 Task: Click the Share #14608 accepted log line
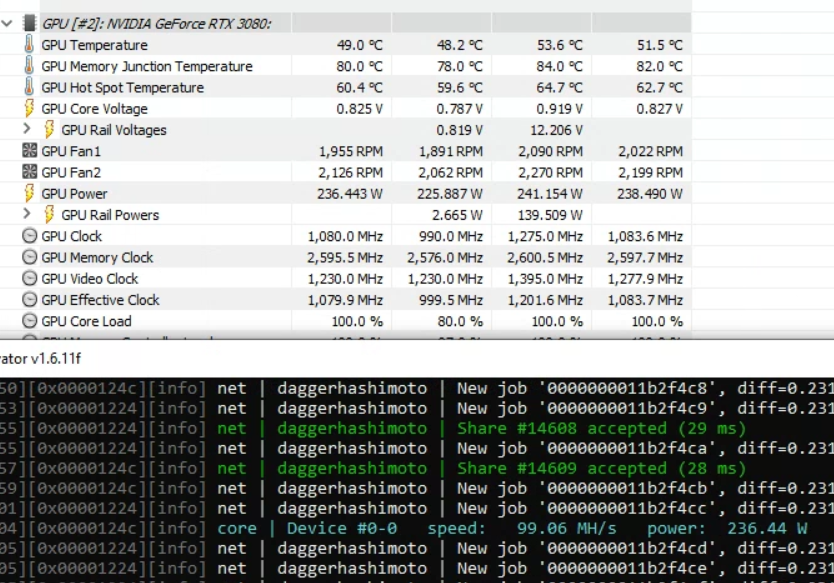coord(372,428)
